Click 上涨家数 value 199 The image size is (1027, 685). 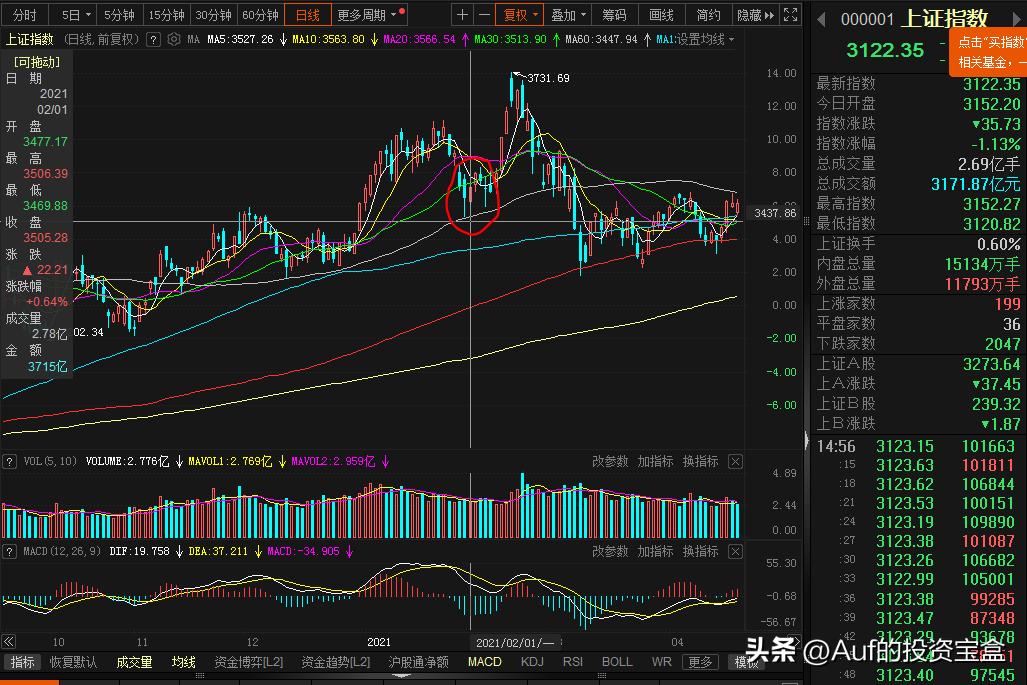(x=1007, y=304)
